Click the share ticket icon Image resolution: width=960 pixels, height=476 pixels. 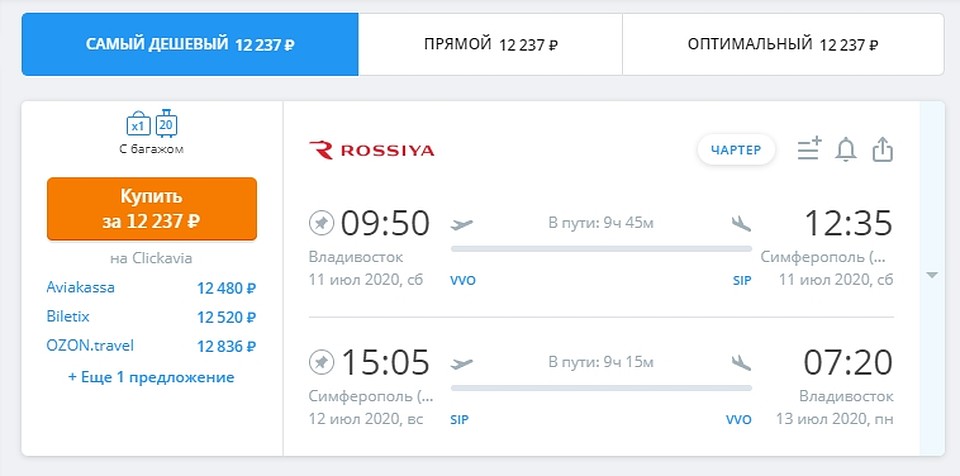pyautogui.click(x=882, y=149)
